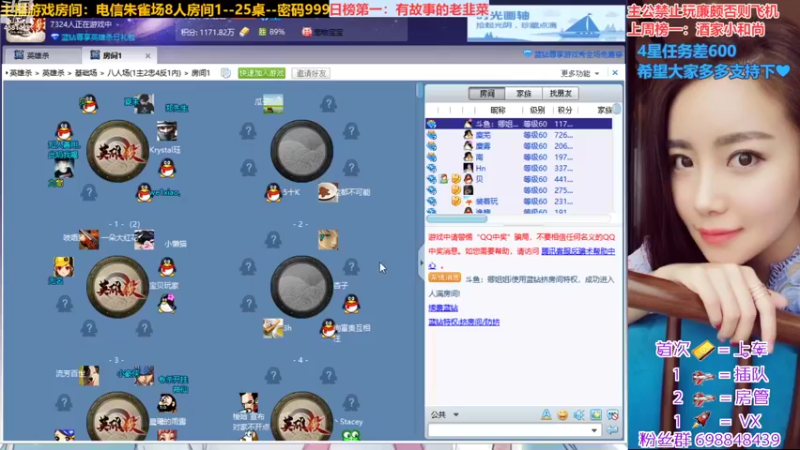Image resolution: width=800 pixels, height=450 pixels.
Task: Click the sailboat banner at top right of lobby
Action: tap(545, 24)
